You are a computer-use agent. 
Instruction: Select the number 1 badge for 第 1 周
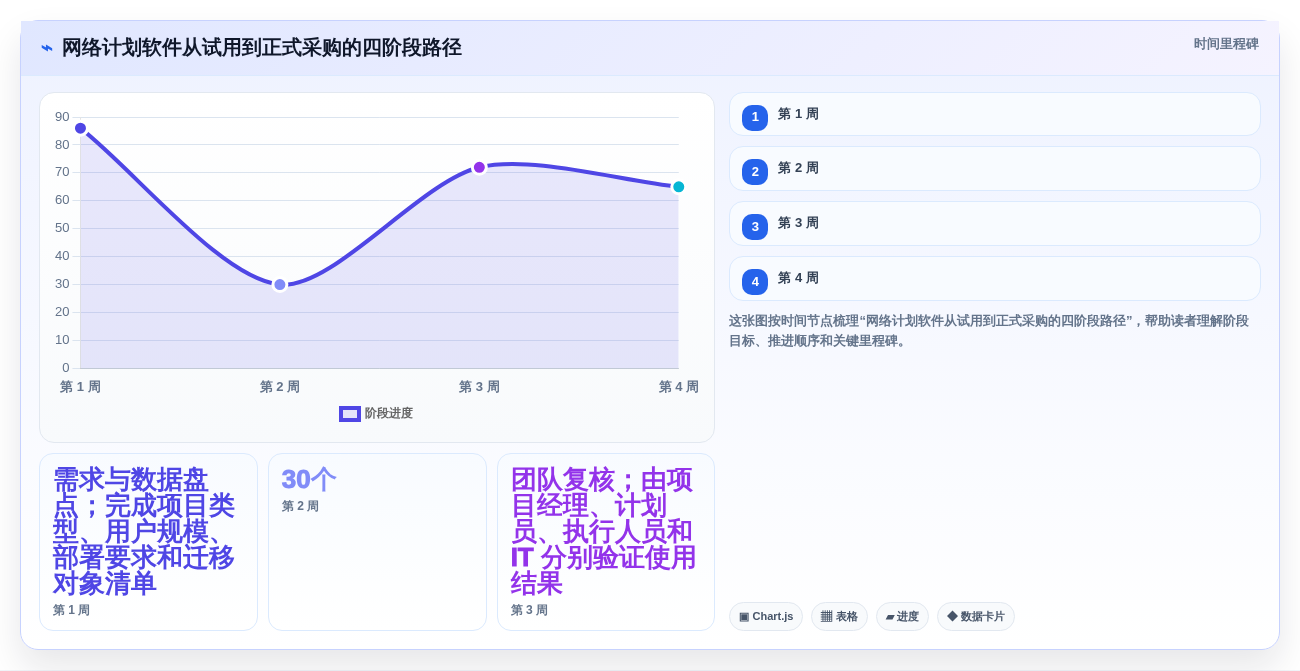tap(755, 117)
